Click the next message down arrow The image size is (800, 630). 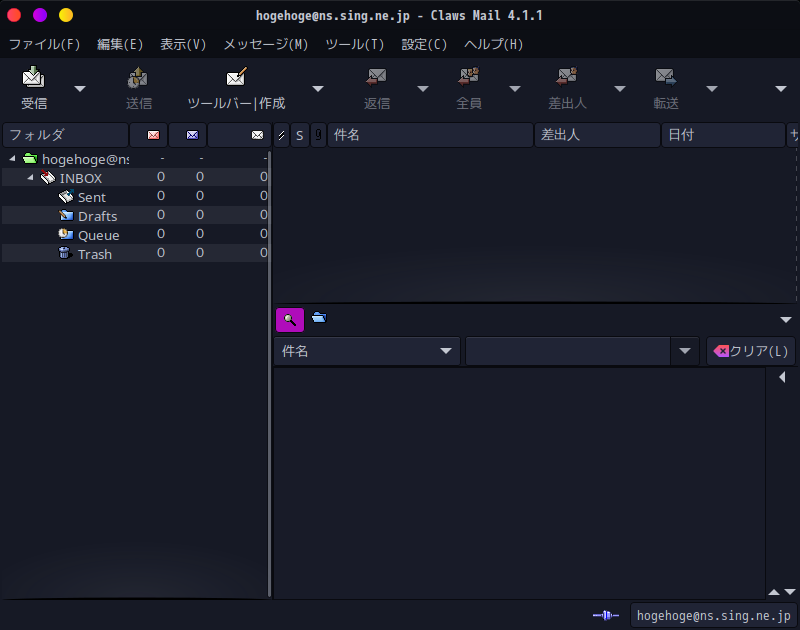[790, 592]
